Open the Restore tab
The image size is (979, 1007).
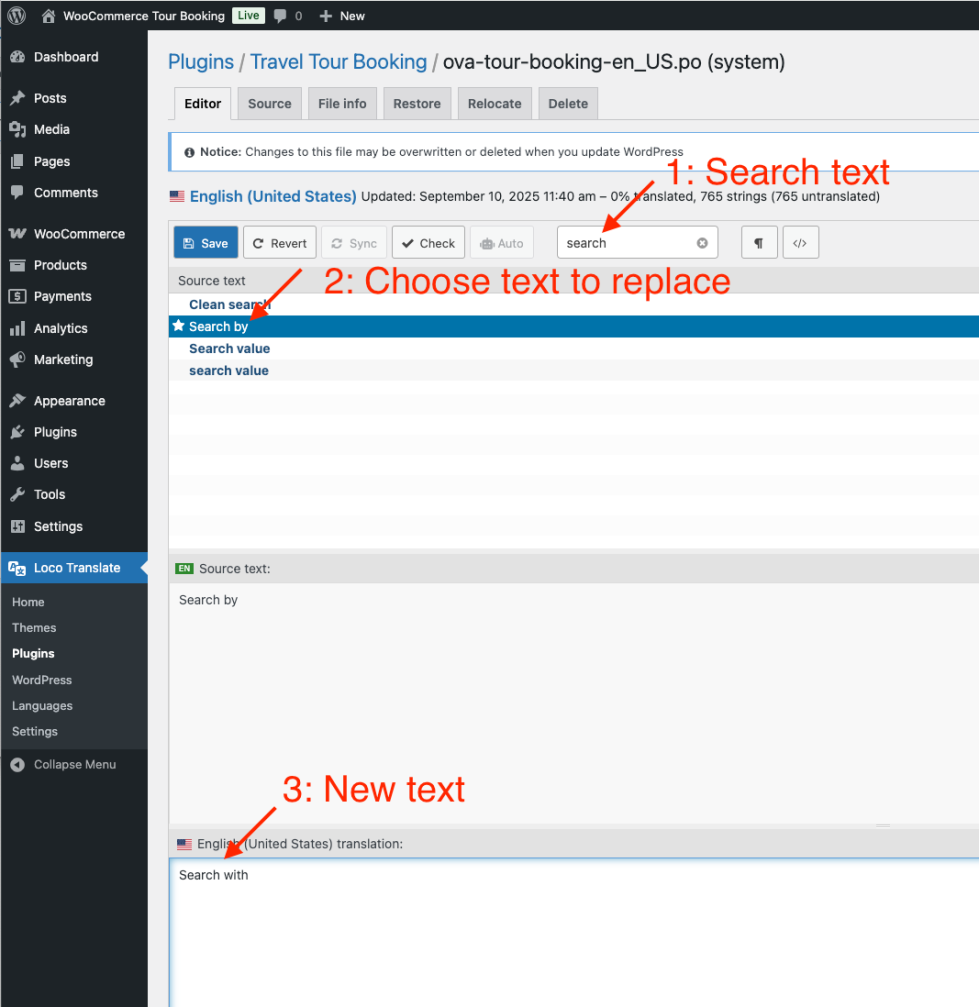click(x=417, y=103)
